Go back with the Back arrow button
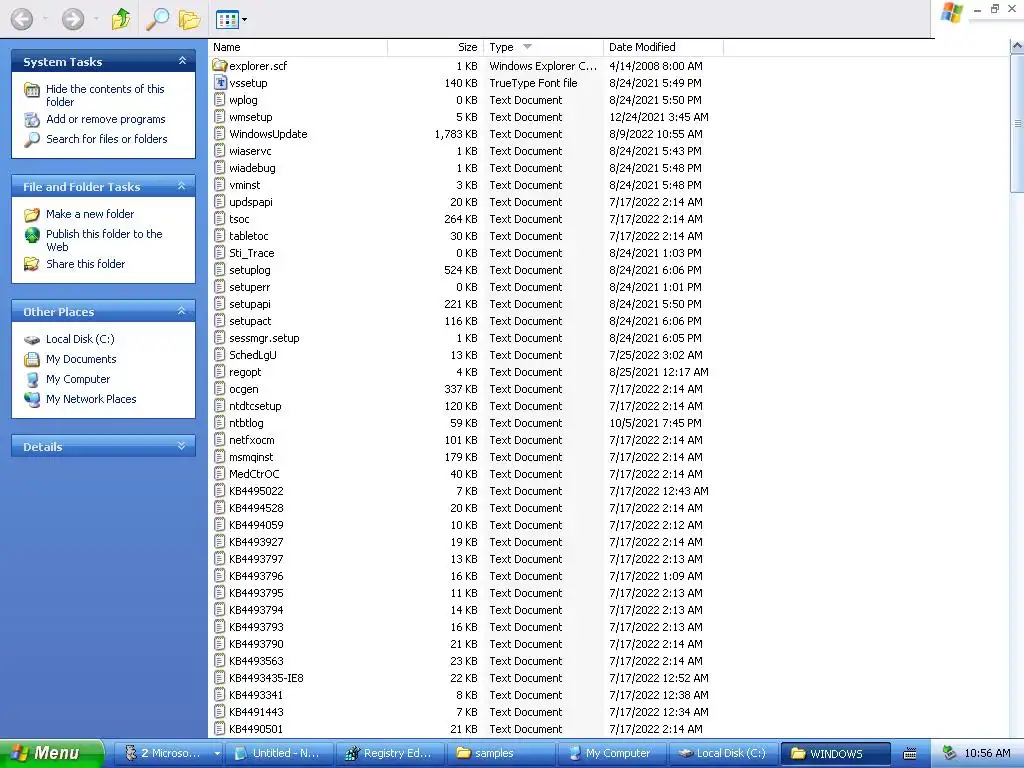This screenshot has width=1024, height=768. [x=22, y=19]
